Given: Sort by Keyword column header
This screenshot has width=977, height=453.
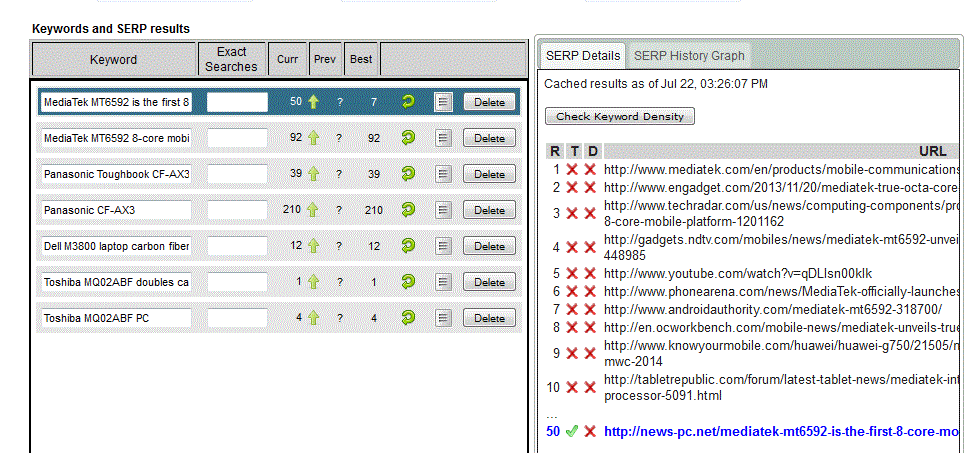Looking at the screenshot, I should click(114, 59).
